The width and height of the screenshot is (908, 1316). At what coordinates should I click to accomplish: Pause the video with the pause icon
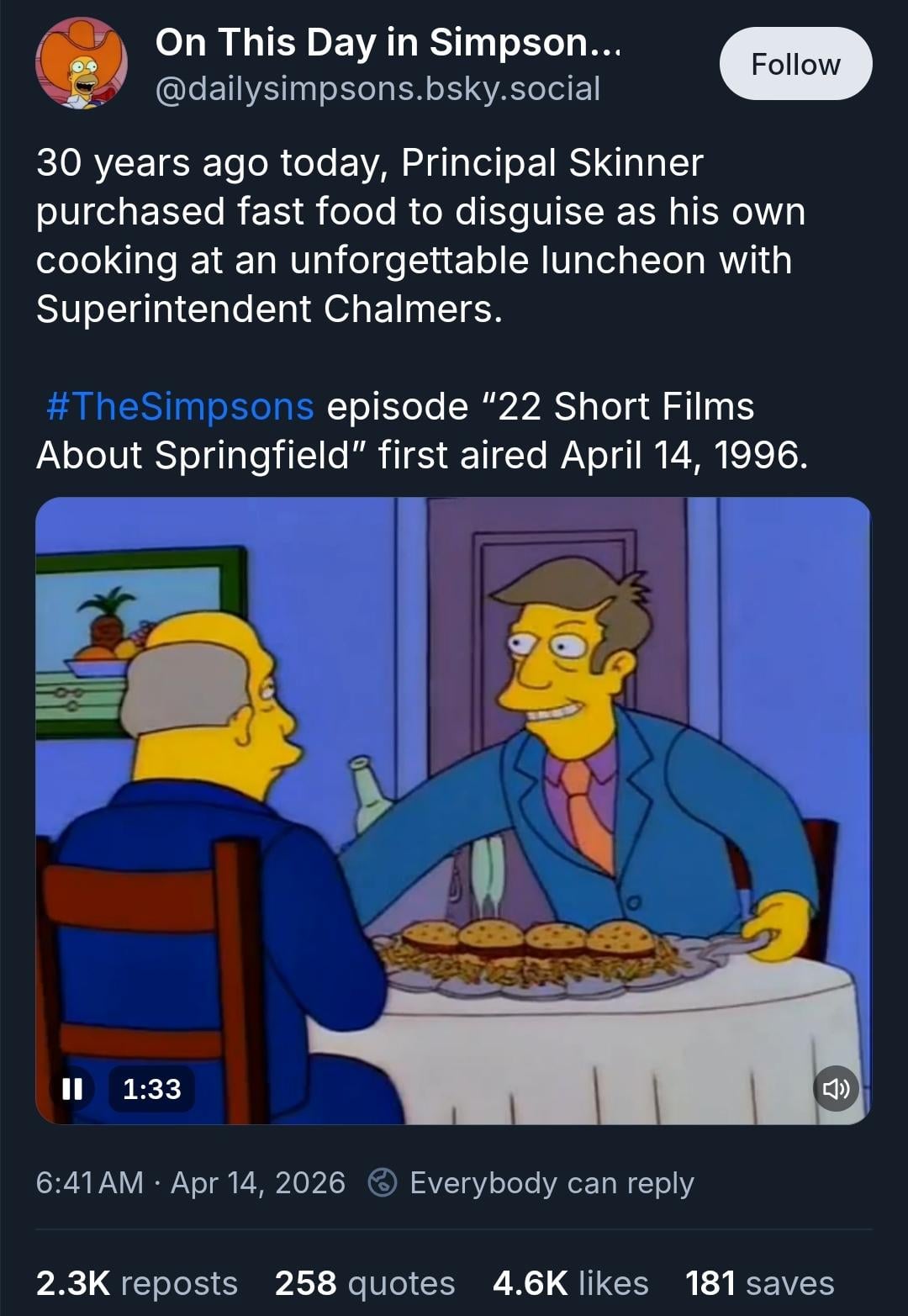[72, 1089]
